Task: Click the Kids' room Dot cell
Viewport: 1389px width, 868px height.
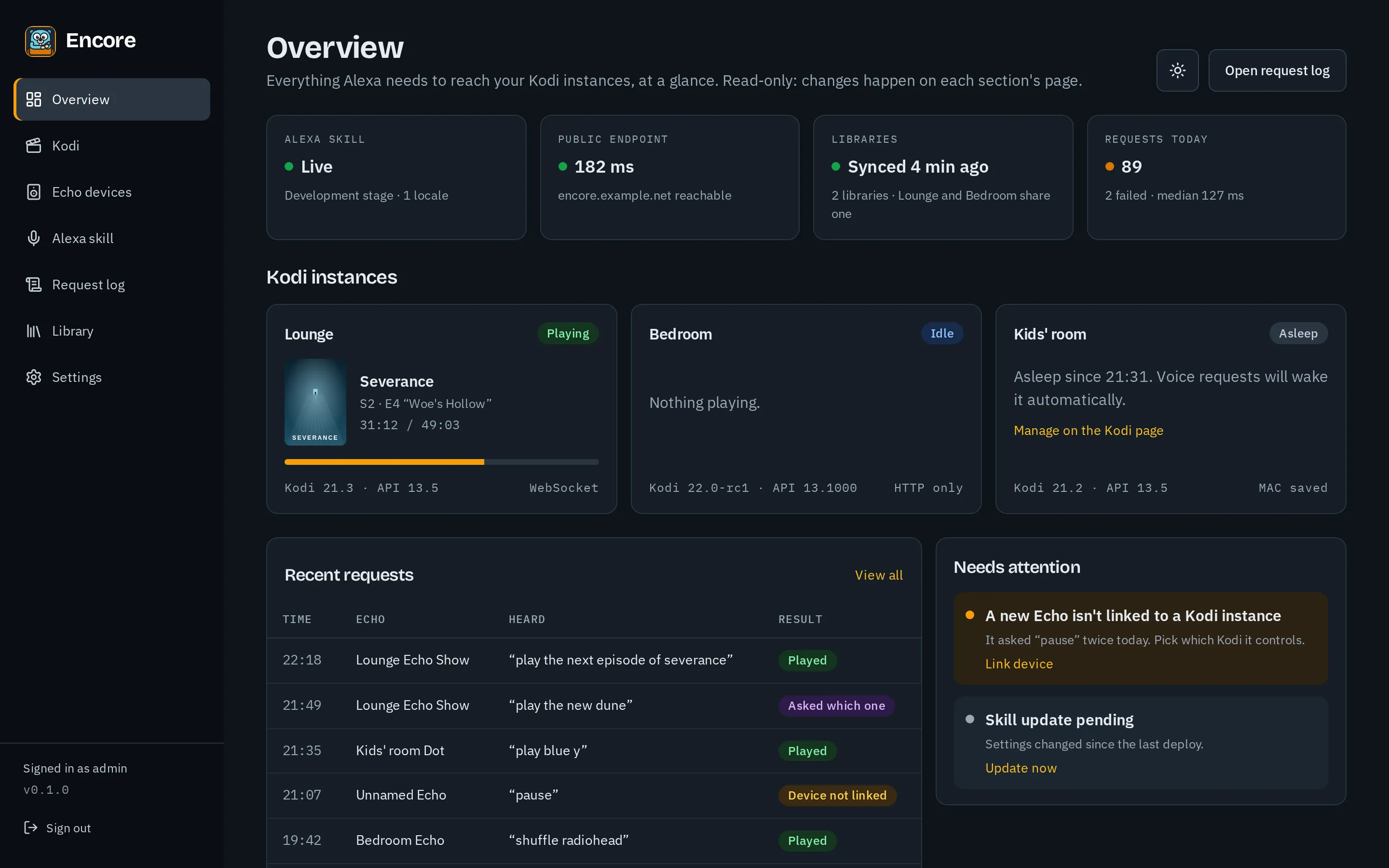Action: pyautogui.click(x=400, y=750)
